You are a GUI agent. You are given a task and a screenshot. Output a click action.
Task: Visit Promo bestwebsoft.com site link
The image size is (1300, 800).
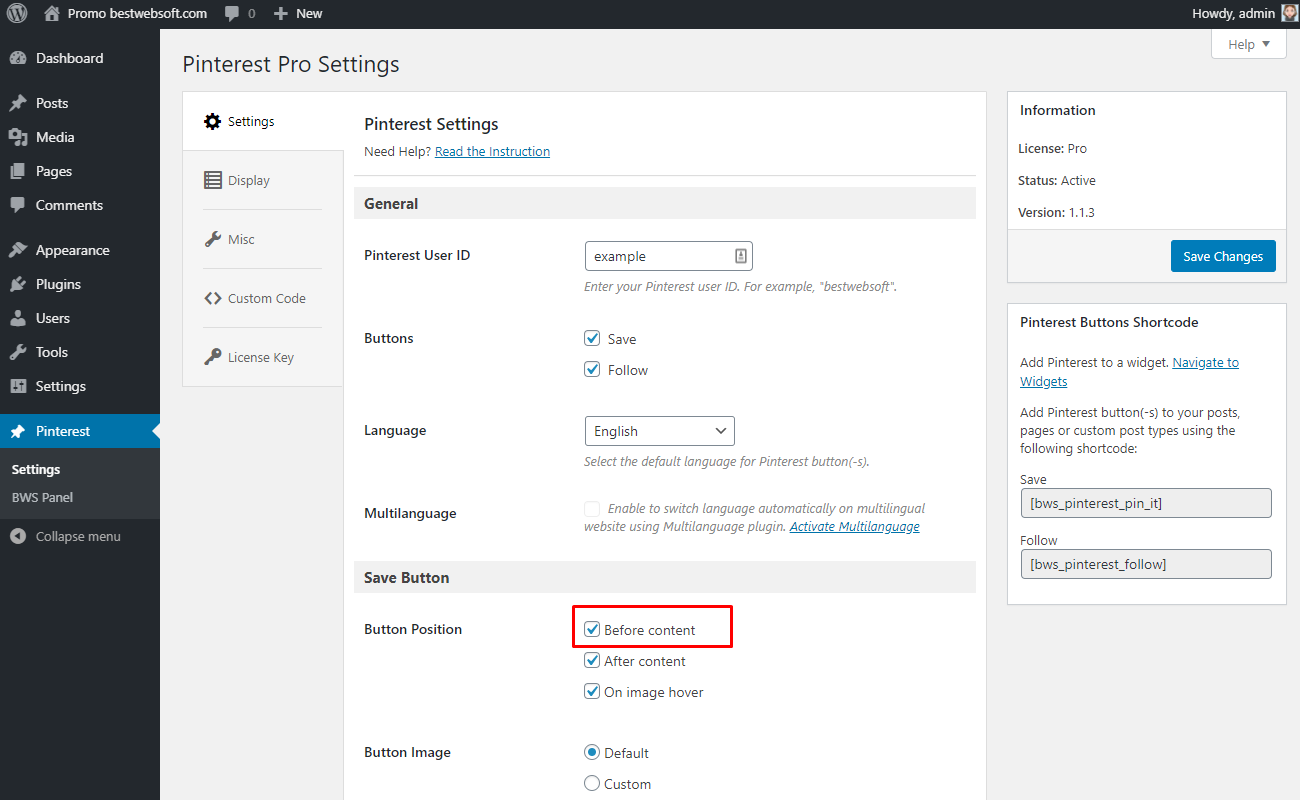[137, 14]
